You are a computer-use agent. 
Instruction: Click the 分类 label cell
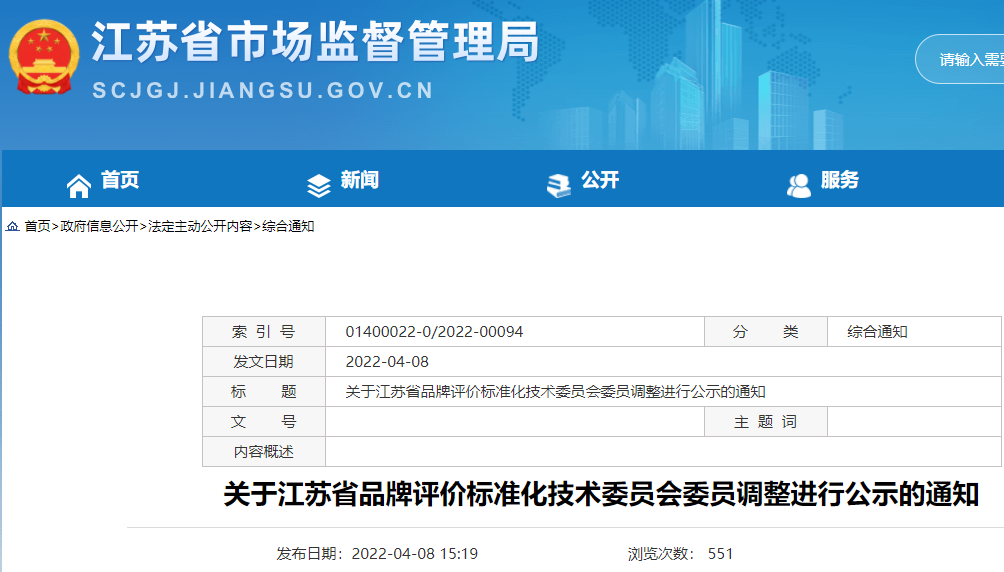click(x=766, y=332)
